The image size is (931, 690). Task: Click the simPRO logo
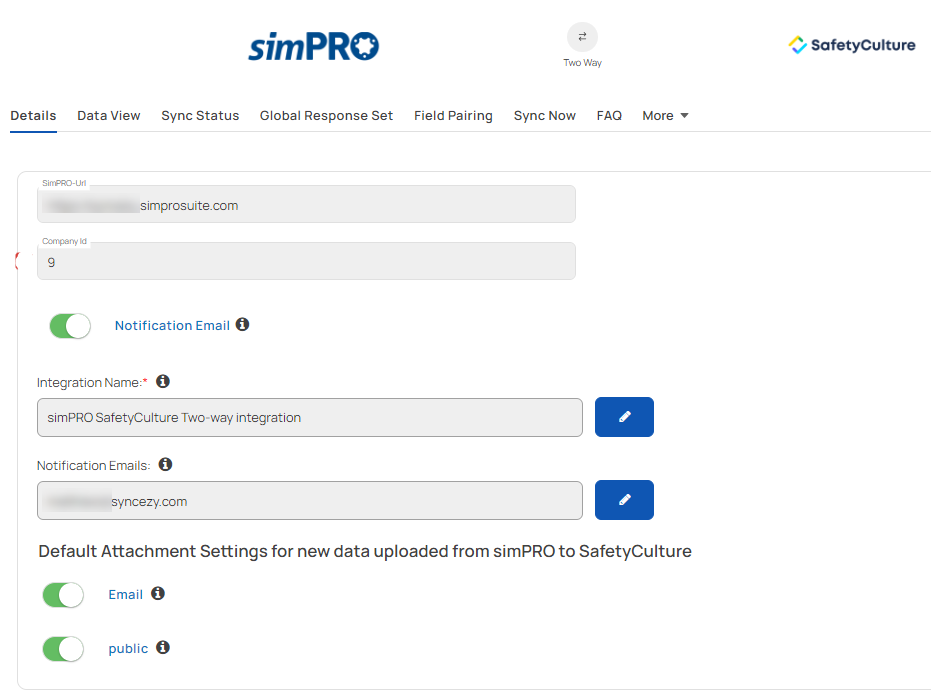314,46
